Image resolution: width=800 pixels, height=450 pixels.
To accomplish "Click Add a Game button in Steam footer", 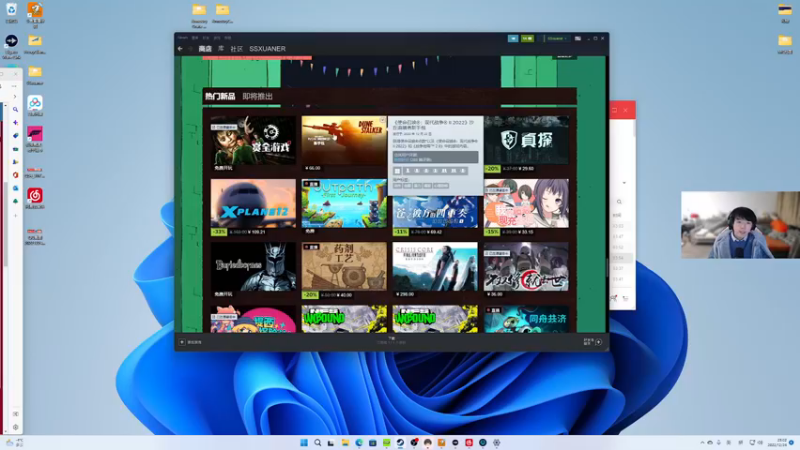I will point(190,342).
